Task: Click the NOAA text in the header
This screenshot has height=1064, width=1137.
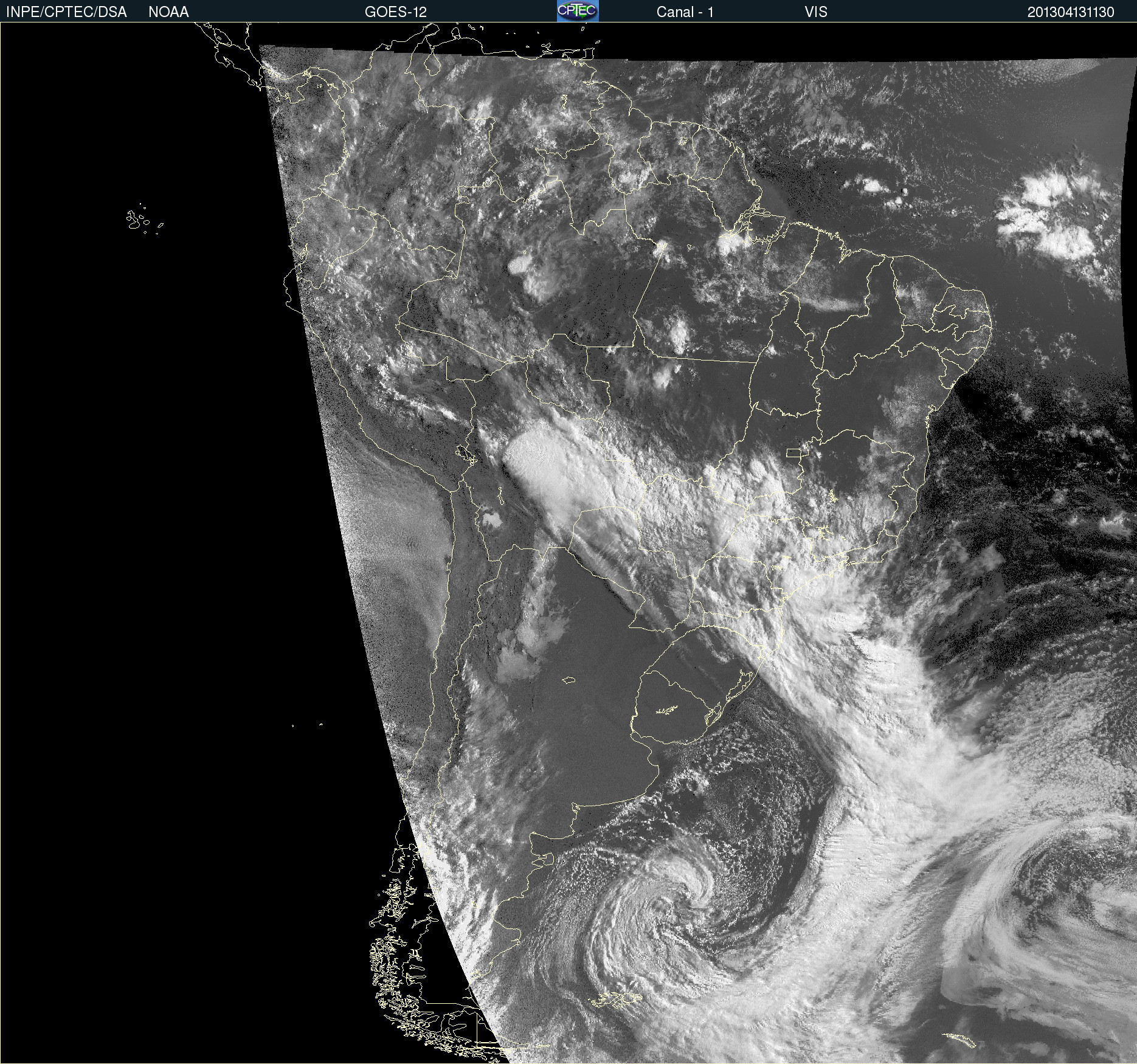Action: pos(168,12)
